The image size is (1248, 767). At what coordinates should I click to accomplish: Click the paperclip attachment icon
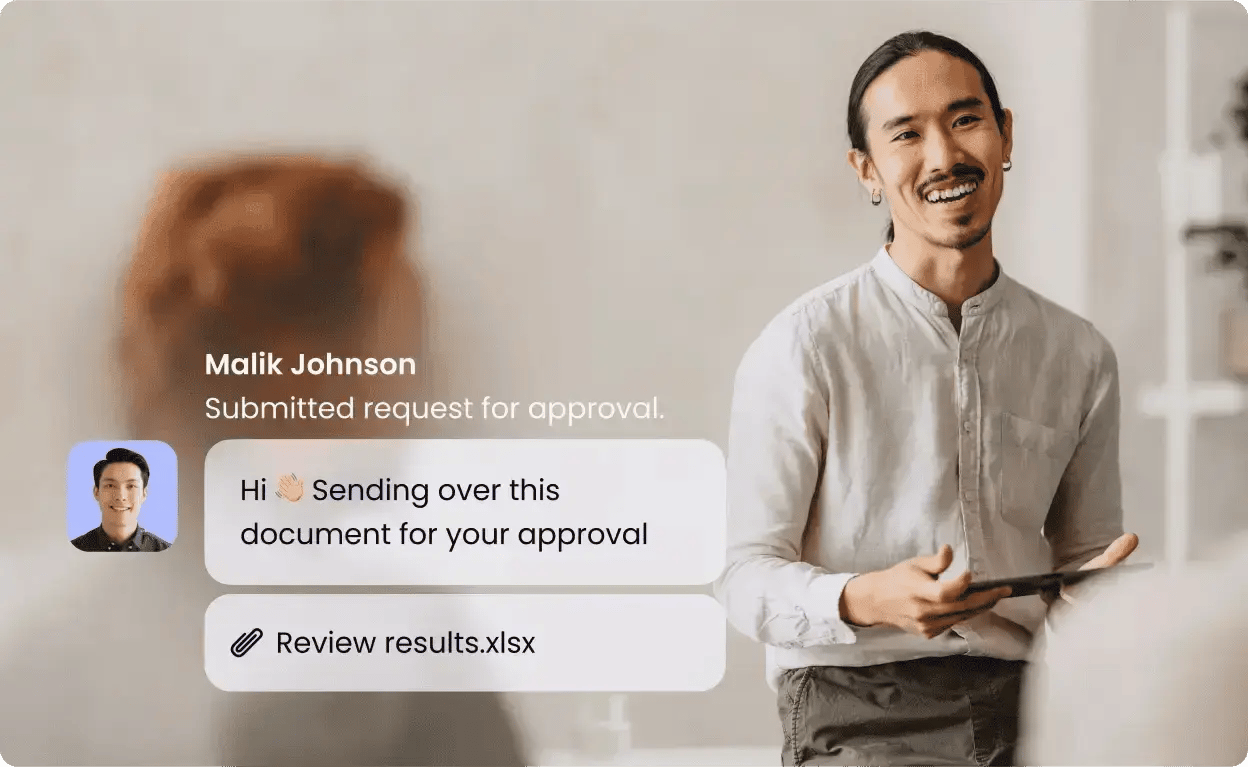tap(246, 643)
